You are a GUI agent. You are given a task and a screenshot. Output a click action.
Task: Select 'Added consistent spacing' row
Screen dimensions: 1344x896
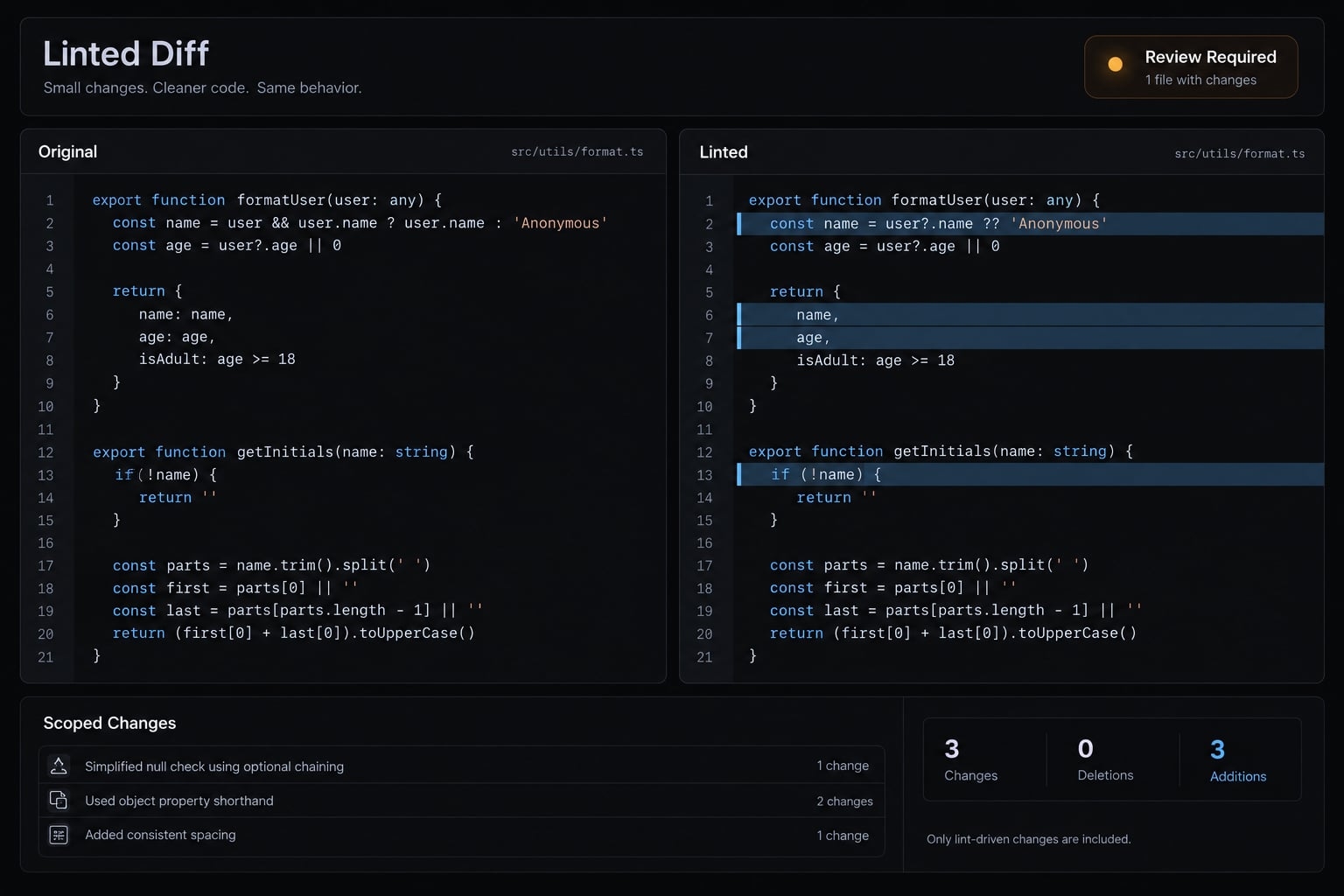(461, 835)
